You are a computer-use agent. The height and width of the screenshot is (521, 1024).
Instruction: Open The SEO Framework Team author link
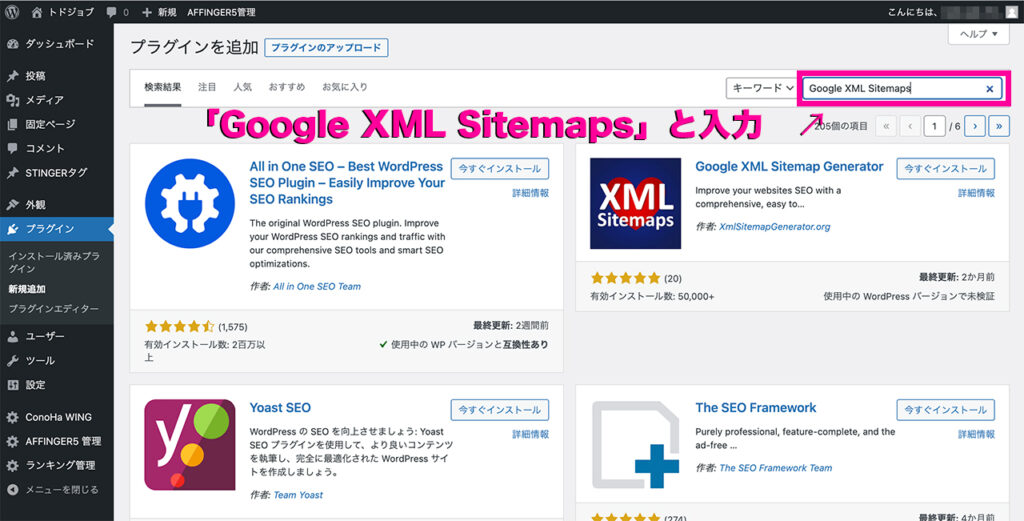coord(776,468)
